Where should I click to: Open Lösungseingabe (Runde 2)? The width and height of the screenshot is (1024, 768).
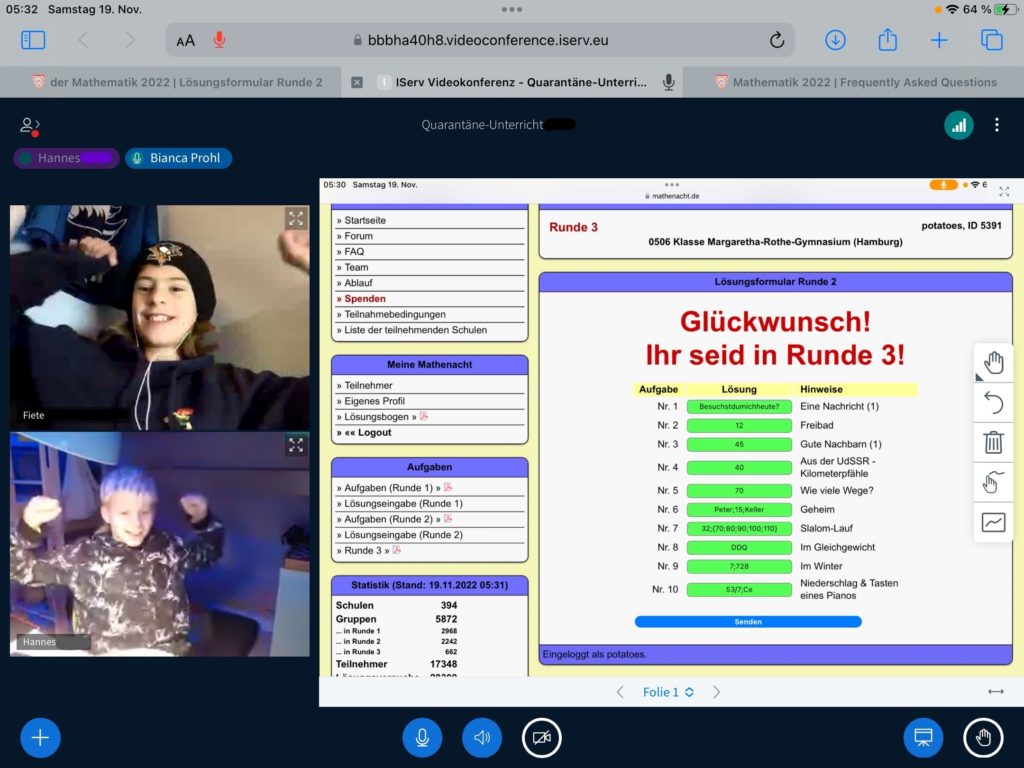click(403, 534)
